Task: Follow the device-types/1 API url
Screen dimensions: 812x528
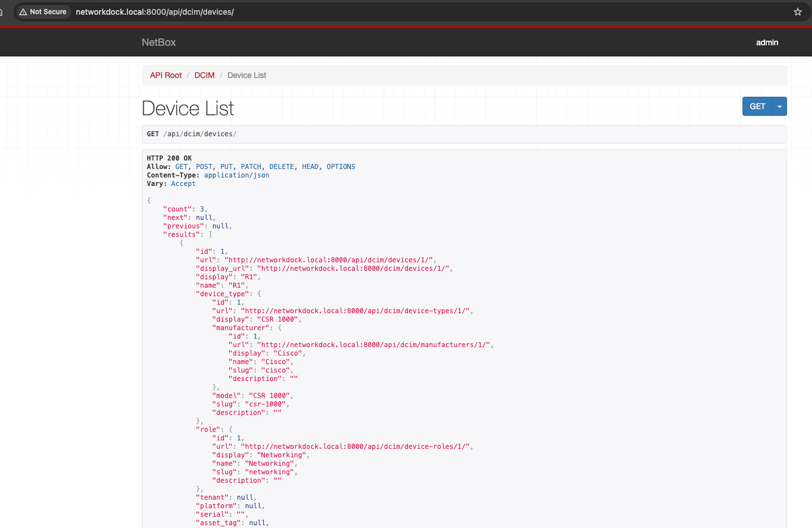Action: coord(356,311)
